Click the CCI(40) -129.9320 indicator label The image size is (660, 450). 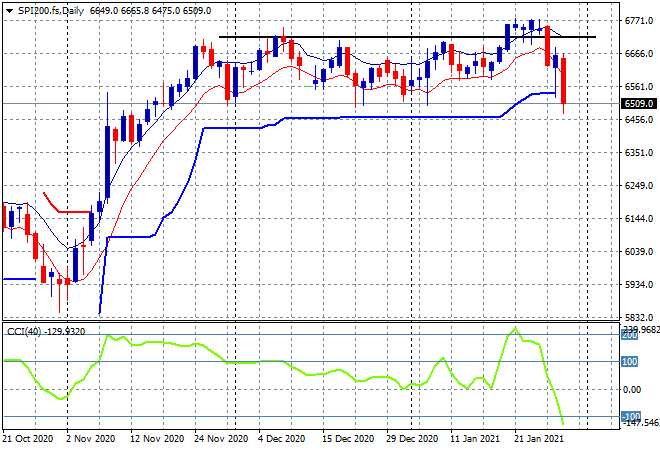(46, 332)
